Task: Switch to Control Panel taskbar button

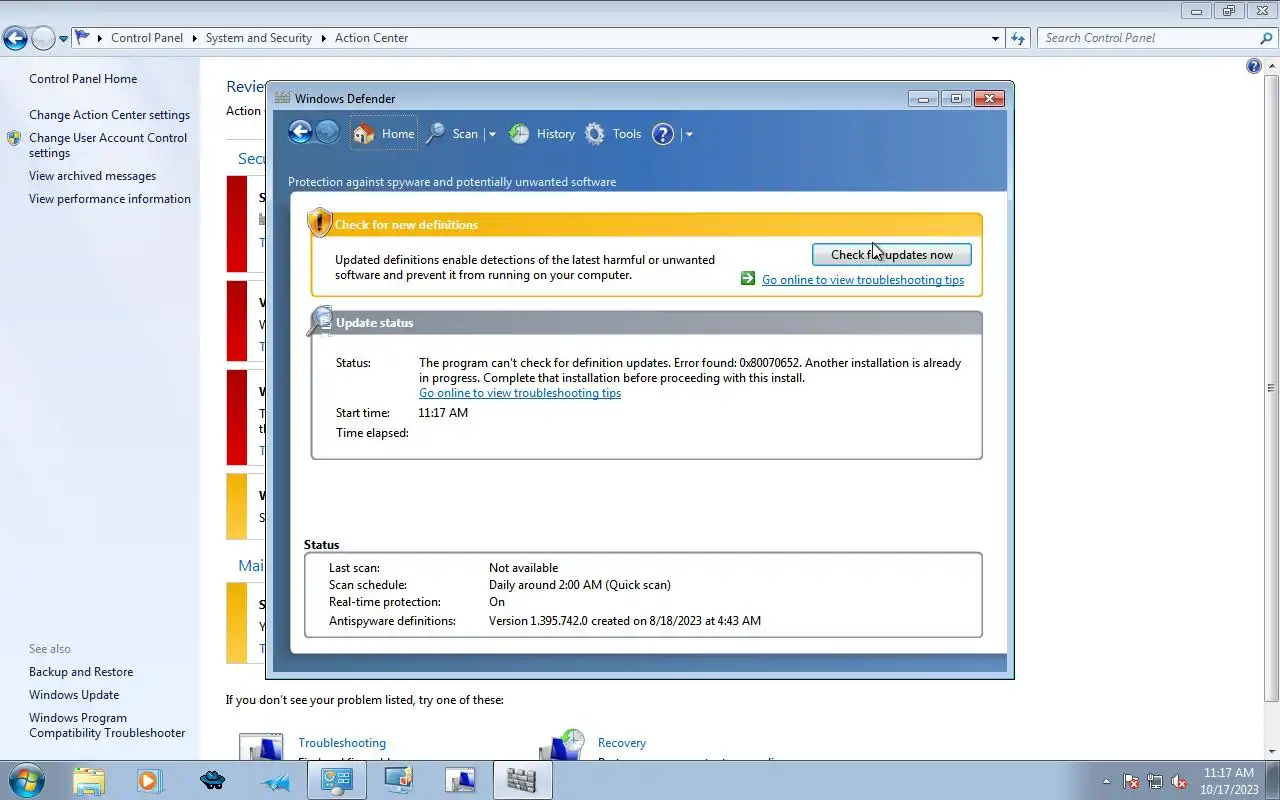Action: pyautogui.click(x=336, y=780)
